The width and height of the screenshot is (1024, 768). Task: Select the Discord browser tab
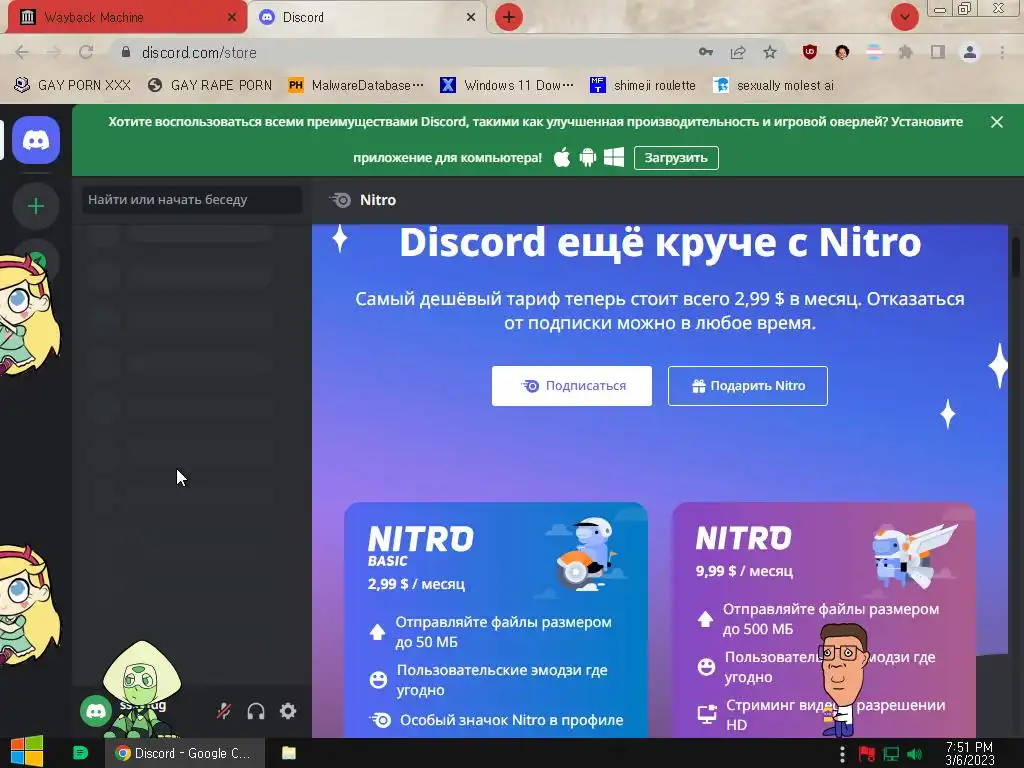[x=366, y=18]
